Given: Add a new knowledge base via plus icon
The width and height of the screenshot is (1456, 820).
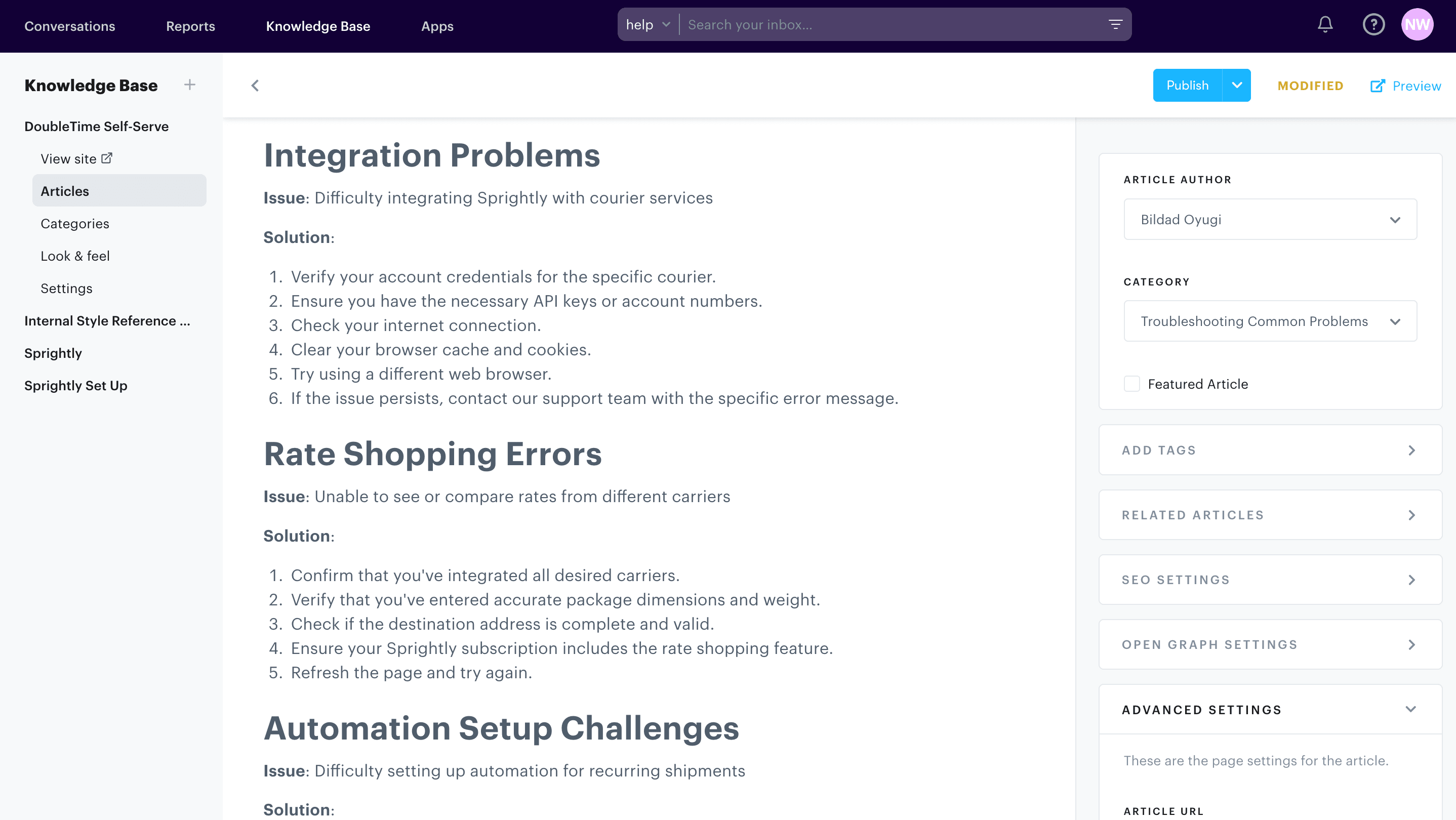Looking at the screenshot, I should click(190, 85).
